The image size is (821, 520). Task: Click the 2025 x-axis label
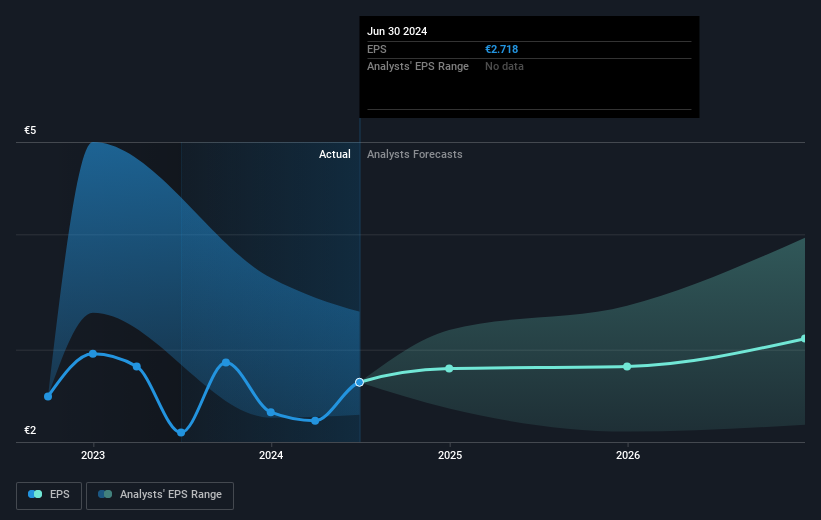coord(450,455)
